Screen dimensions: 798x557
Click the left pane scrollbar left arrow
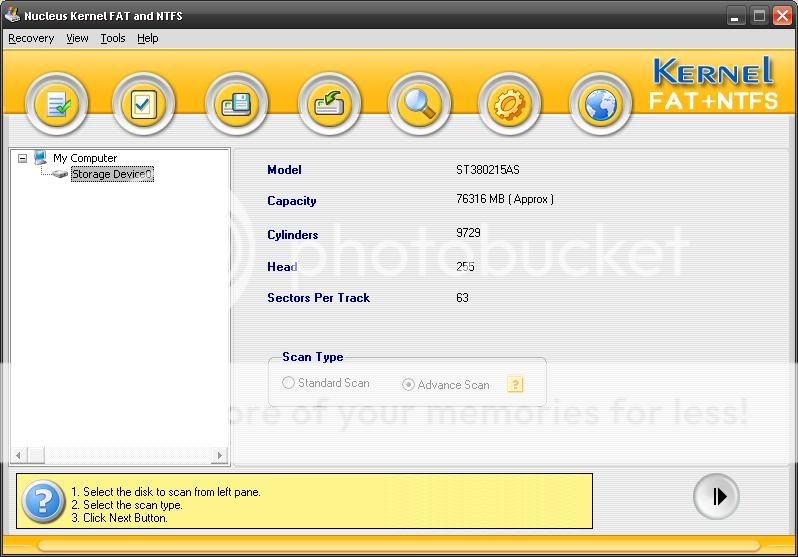pos(18,455)
